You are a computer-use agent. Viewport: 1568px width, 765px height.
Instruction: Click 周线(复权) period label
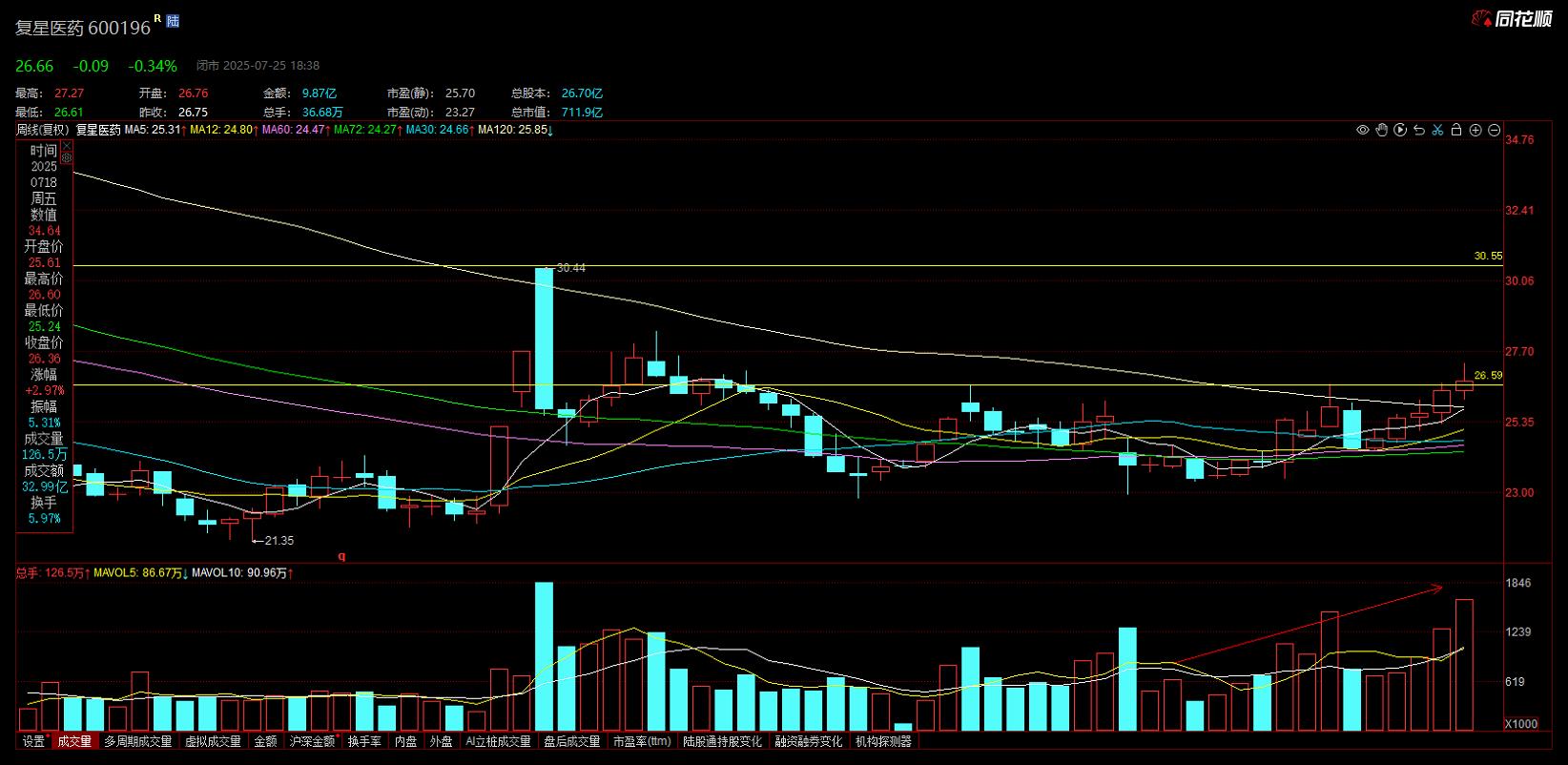(43, 130)
